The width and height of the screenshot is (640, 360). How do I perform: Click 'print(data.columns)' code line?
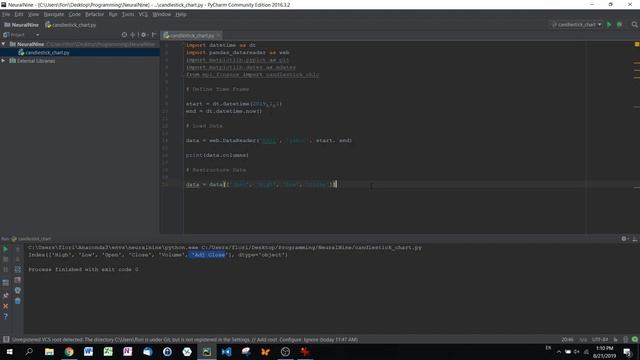[x=217, y=155]
